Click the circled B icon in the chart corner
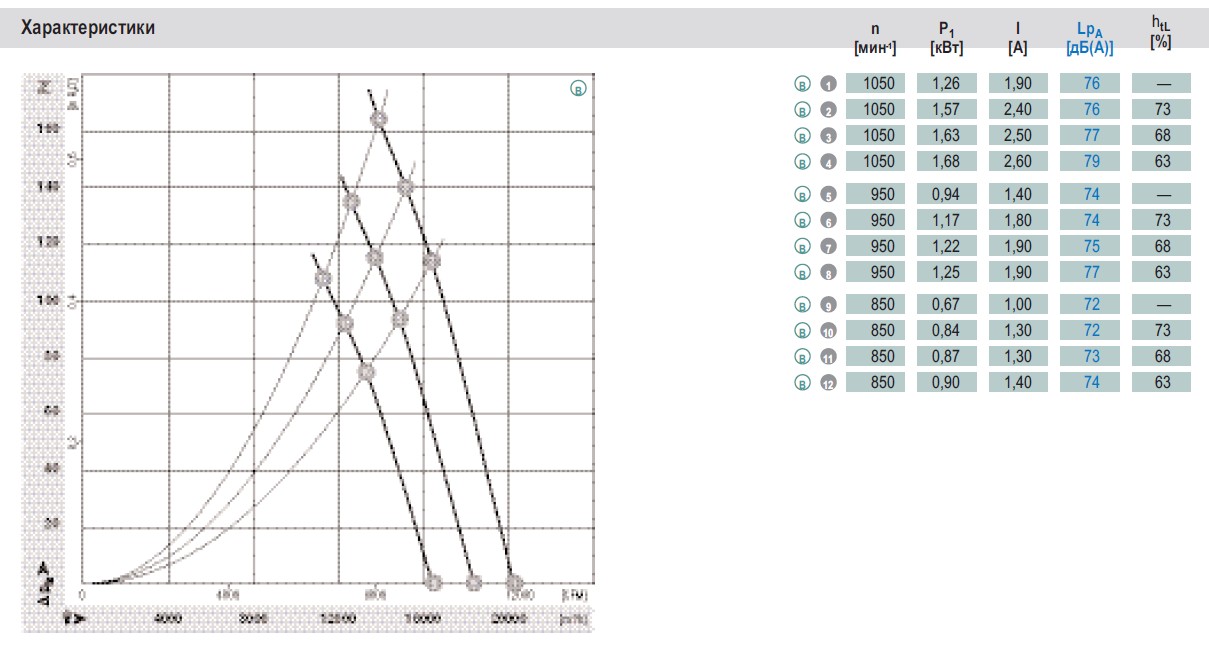 578,90
